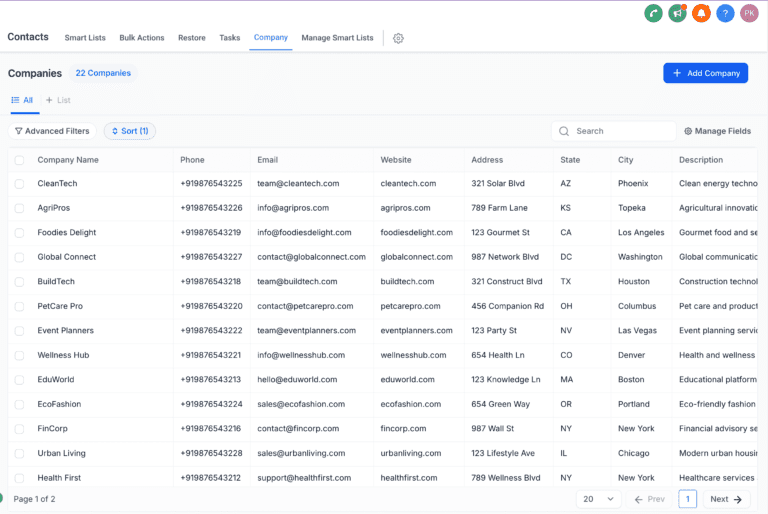The image size is (768, 514).
Task: Click the 22 Companies badge
Action: coord(103,73)
